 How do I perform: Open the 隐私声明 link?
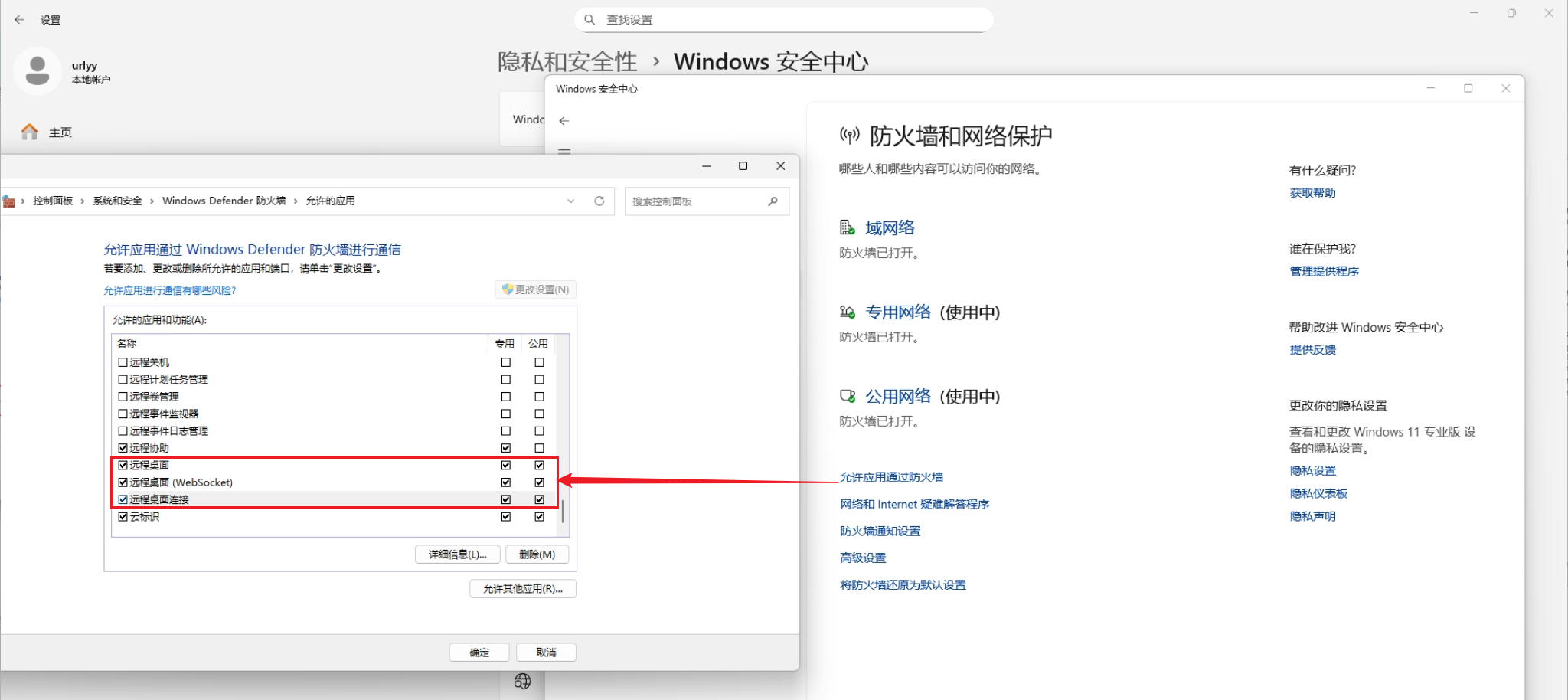pyautogui.click(x=1313, y=516)
